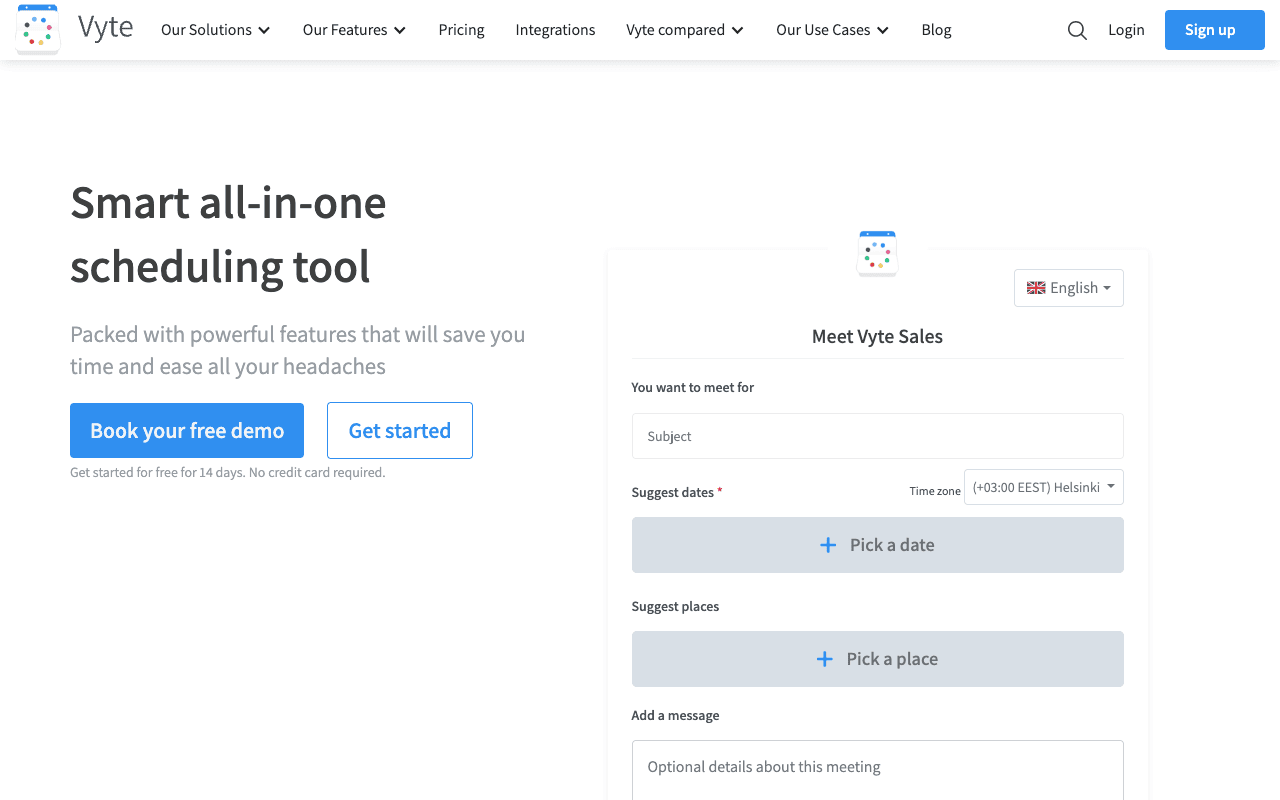Click the 'No credit card required' note

point(317,473)
